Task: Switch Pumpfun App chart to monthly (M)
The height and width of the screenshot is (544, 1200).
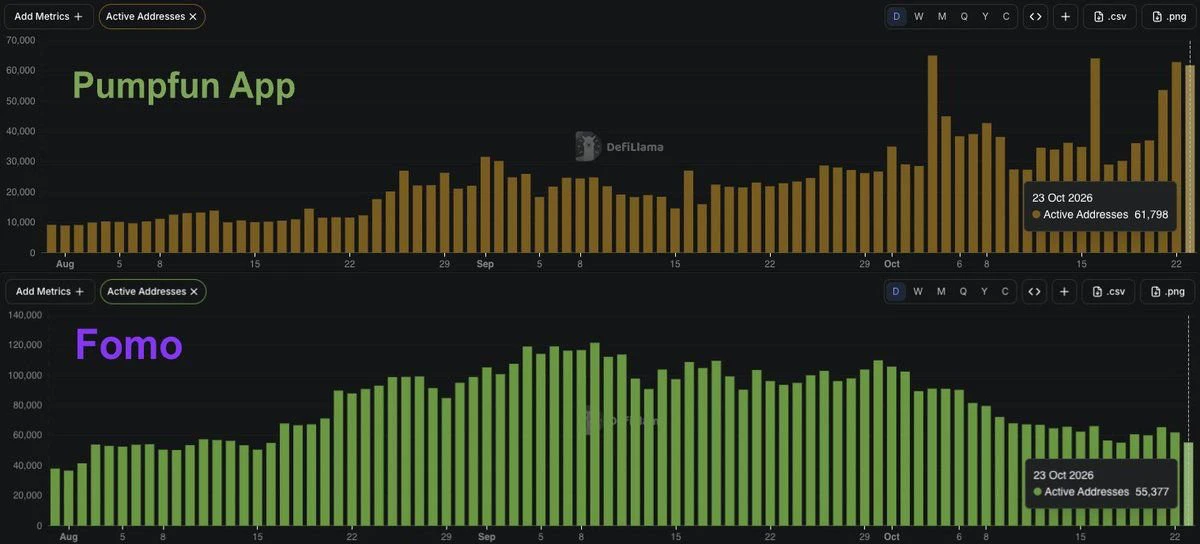Action: click(941, 16)
